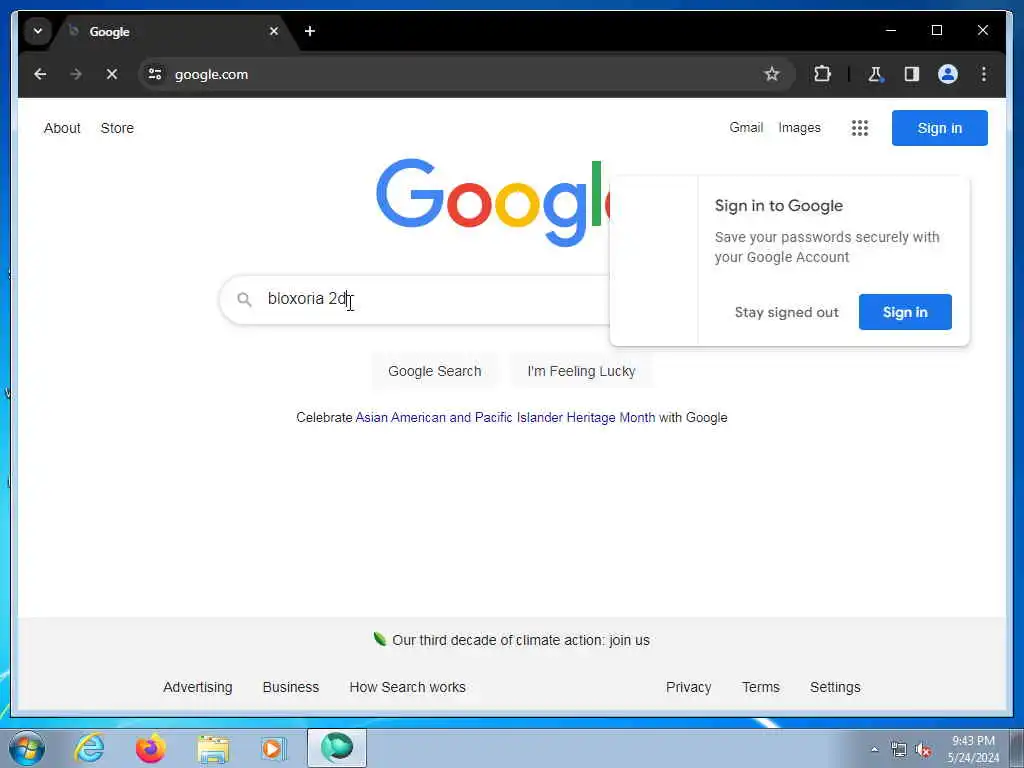Open Windows Explorer folder in taskbar

[x=213, y=748]
